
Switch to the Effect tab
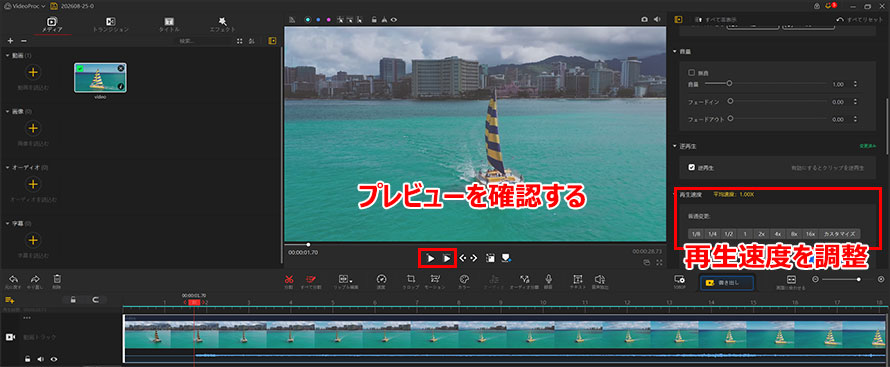pyautogui.click(x=222, y=24)
